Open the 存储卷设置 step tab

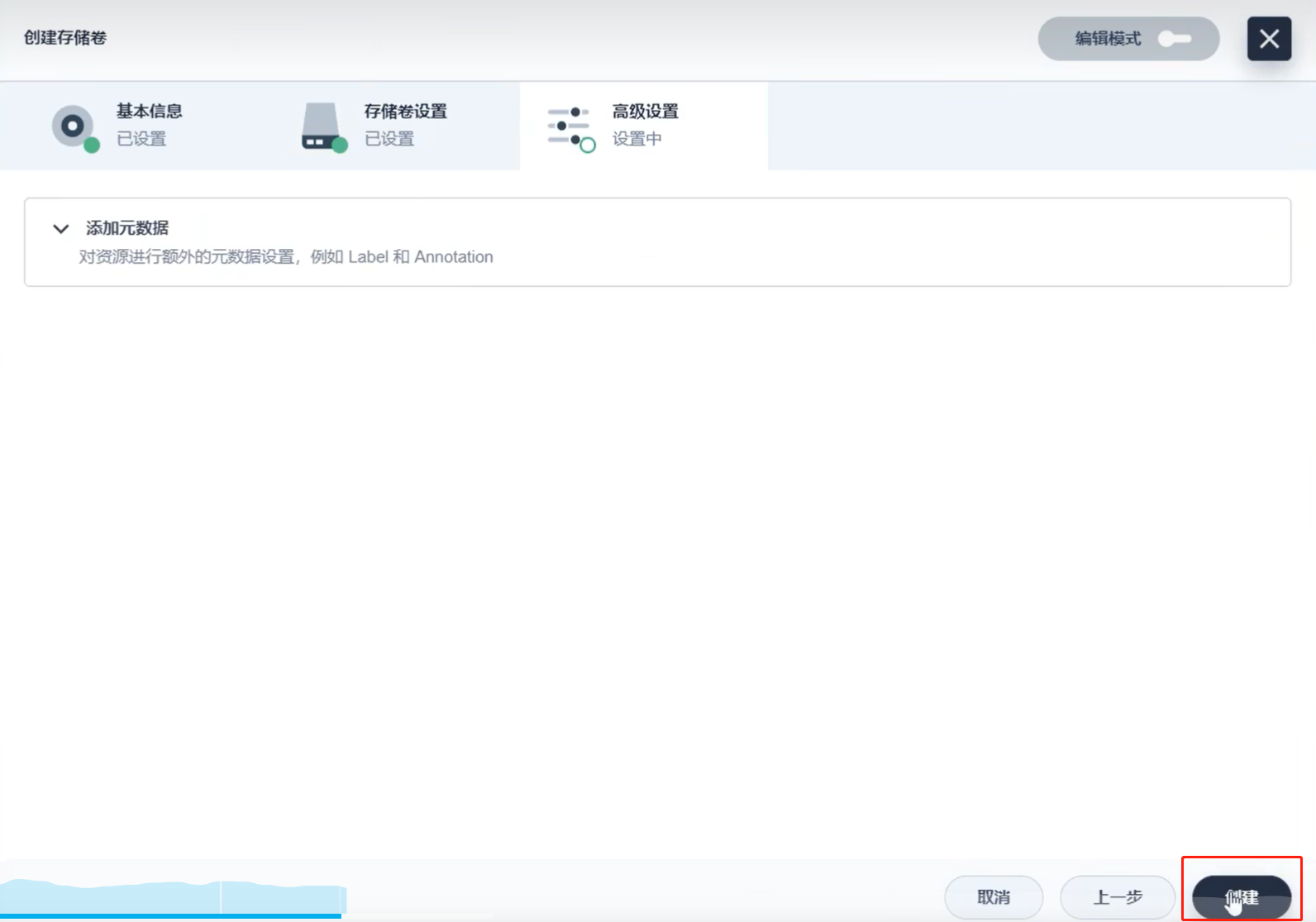[396, 126]
